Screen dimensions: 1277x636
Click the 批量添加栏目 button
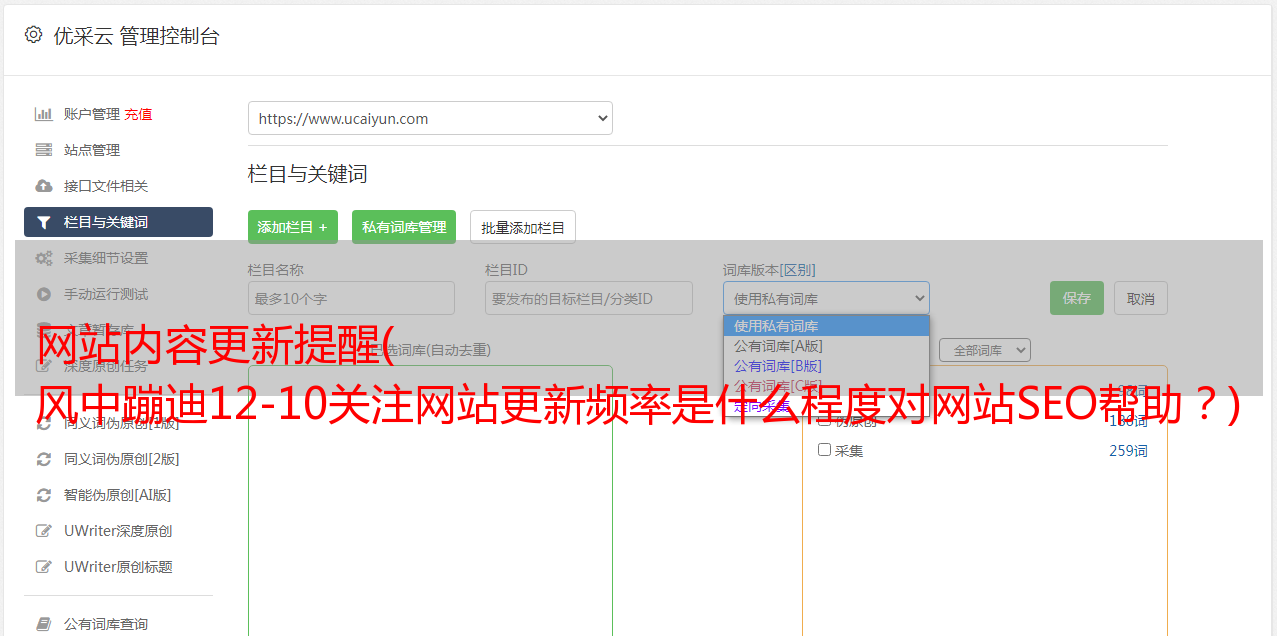click(523, 227)
